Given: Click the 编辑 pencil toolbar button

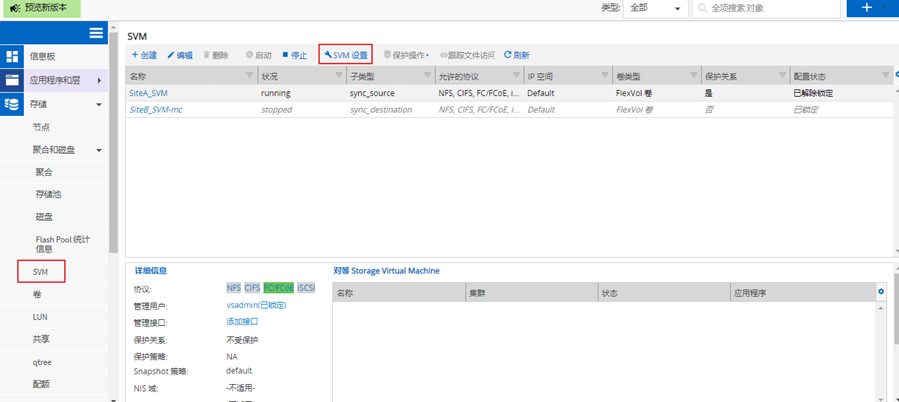Looking at the screenshot, I should 180,55.
